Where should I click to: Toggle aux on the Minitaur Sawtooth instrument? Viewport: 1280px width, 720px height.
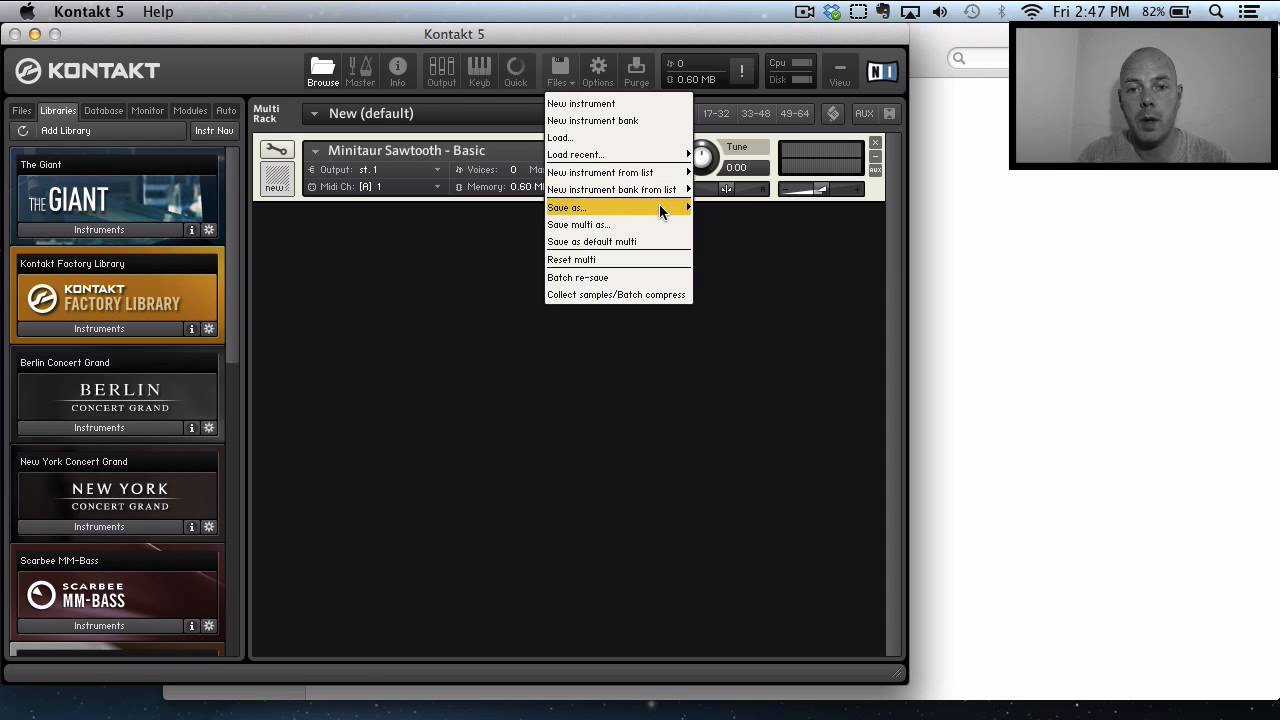pos(875,170)
